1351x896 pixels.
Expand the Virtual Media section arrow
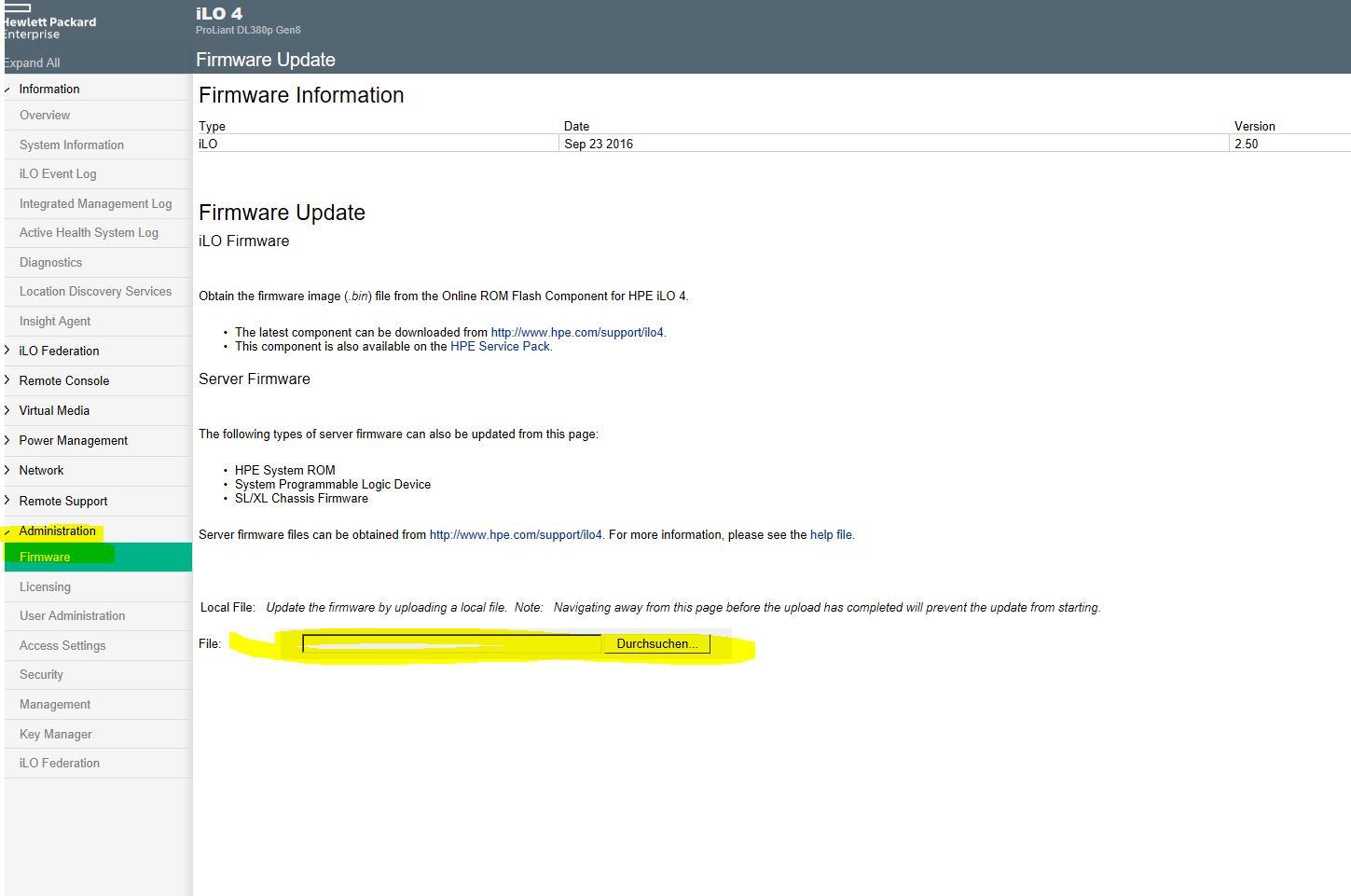point(7,410)
